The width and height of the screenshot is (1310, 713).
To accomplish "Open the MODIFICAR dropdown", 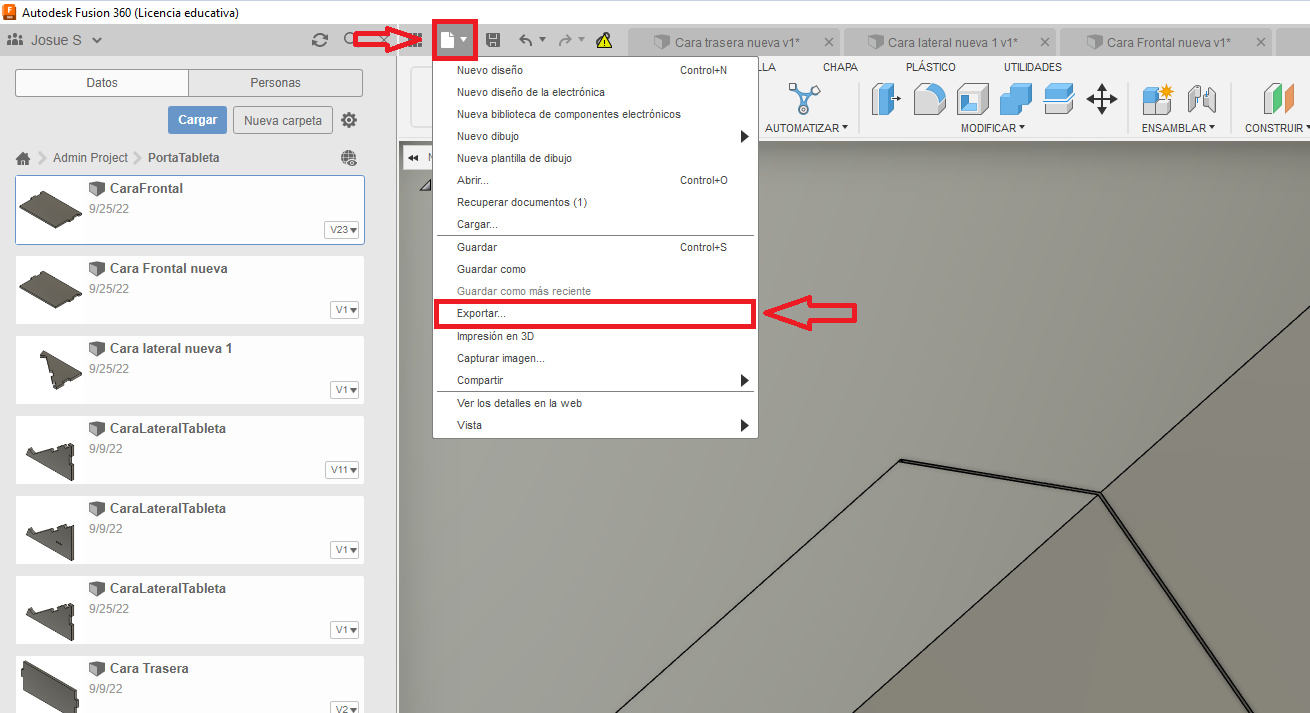I will pyautogui.click(x=992, y=128).
